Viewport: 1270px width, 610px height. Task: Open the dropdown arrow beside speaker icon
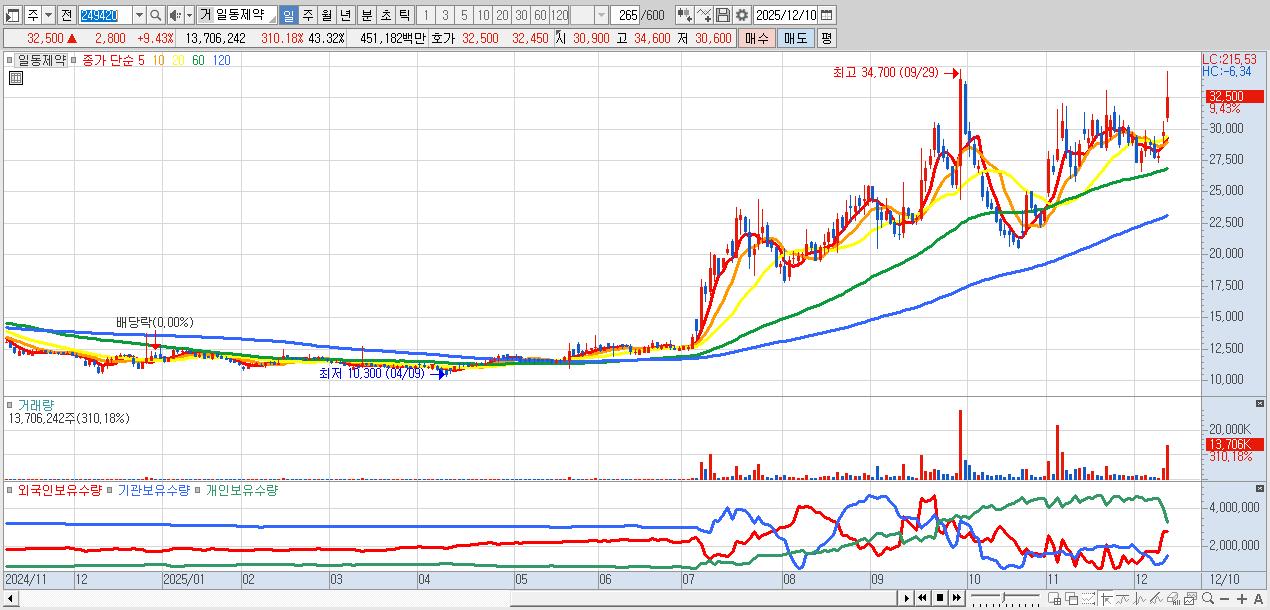pos(189,15)
